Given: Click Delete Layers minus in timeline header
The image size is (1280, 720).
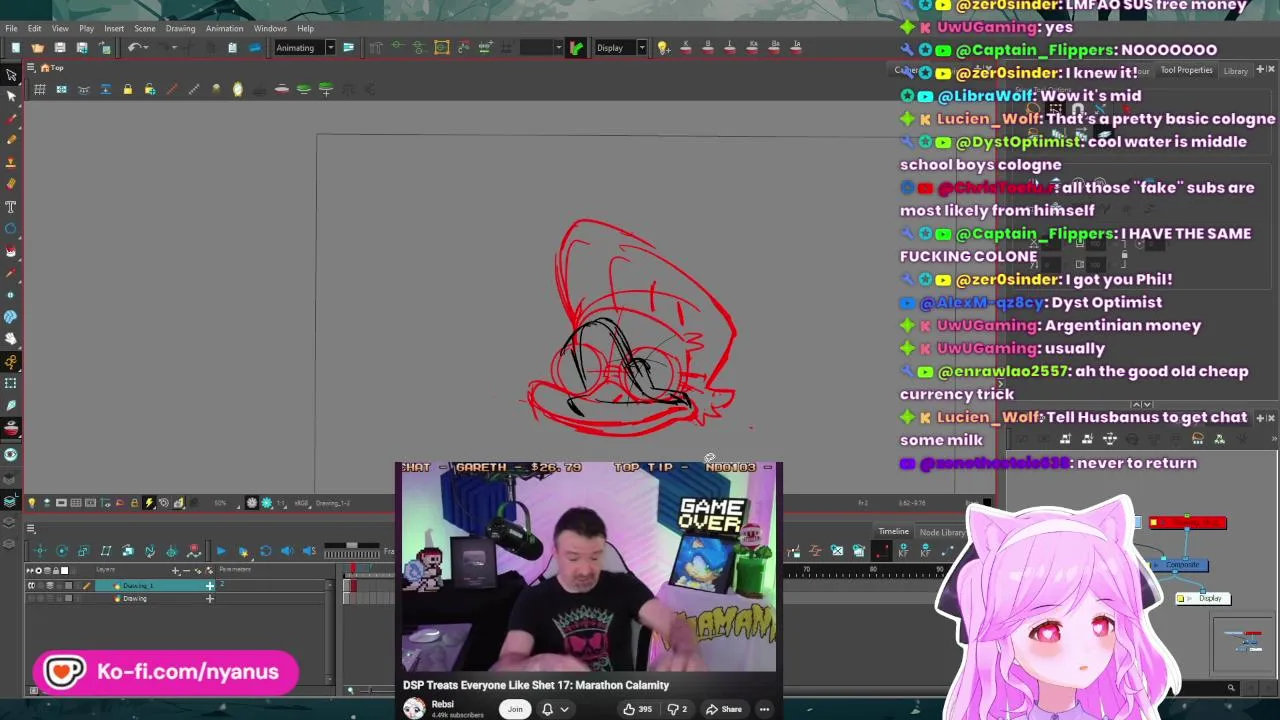Looking at the screenshot, I should [x=186, y=571].
